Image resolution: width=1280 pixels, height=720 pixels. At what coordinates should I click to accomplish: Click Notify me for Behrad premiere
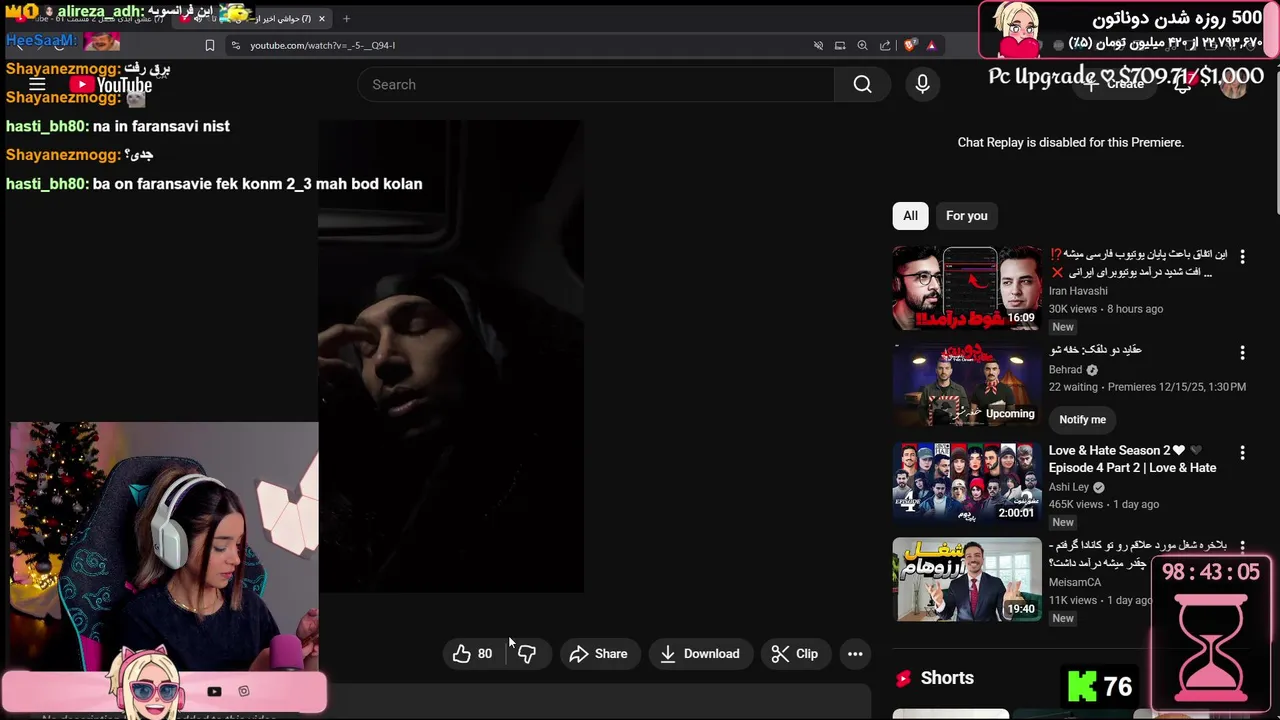[1082, 420]
